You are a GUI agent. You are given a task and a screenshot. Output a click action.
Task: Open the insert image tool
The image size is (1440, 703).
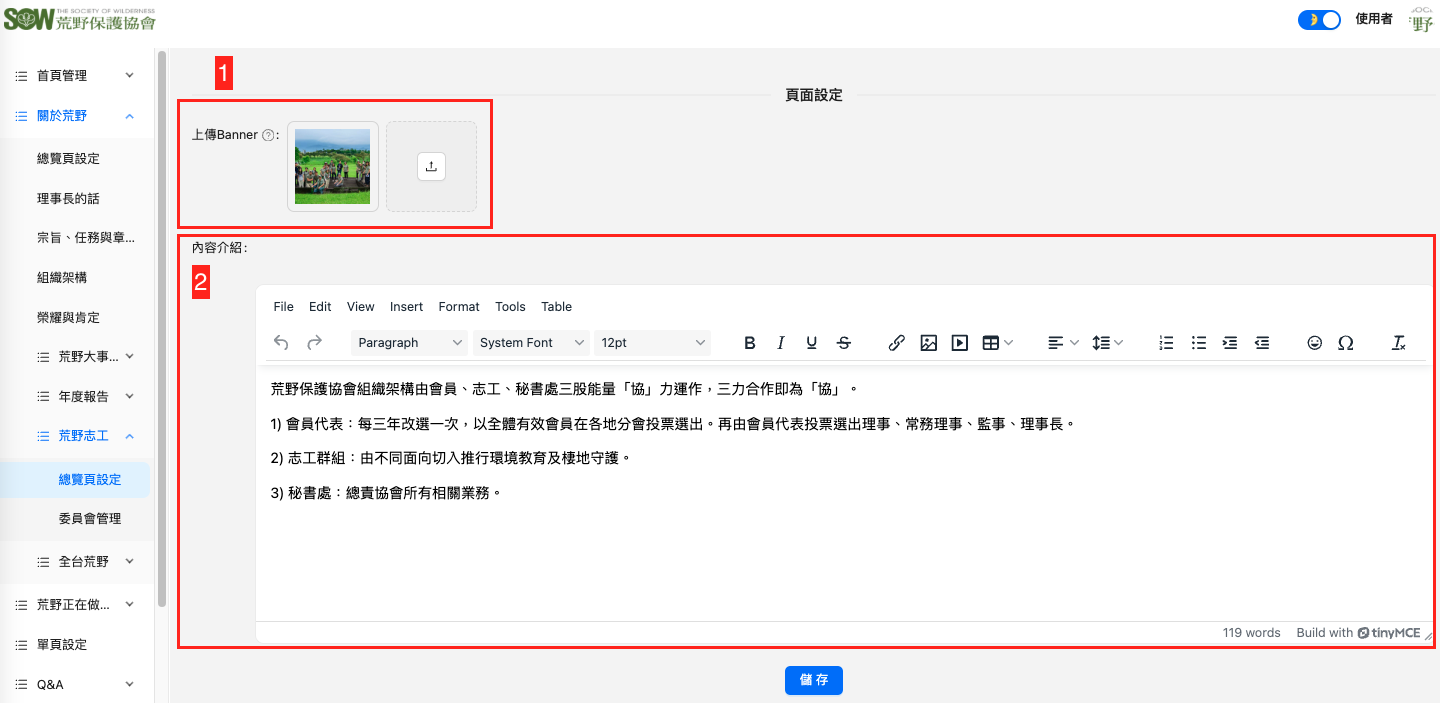pyautogui.click(x=928, y=343)
